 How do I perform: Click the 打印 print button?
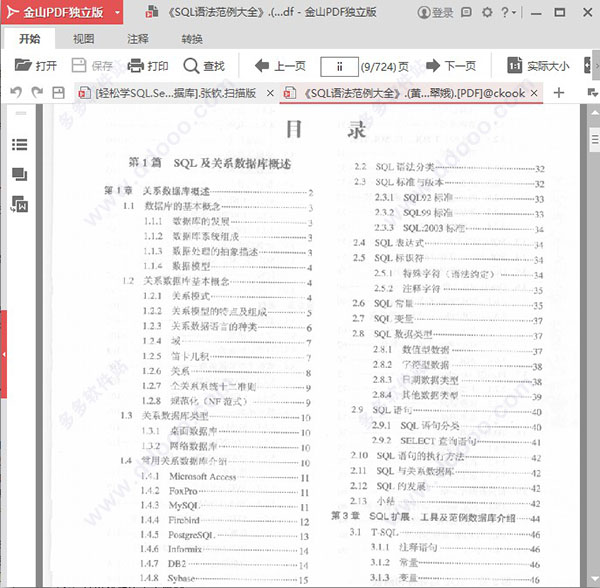coord(148,66)
